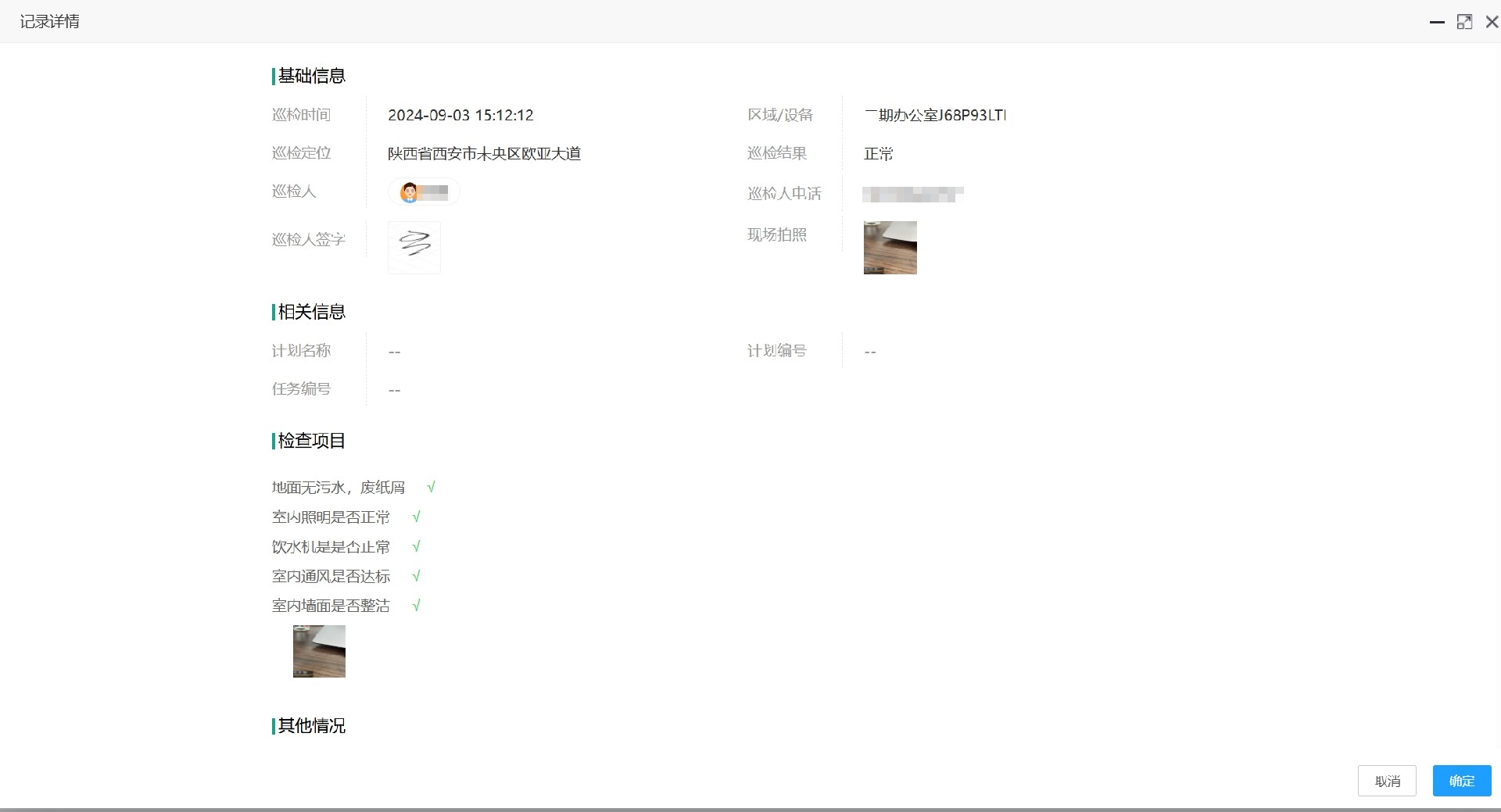
Task: Click the 巡检定位 address 陕西省西安市未央区欧亚大道
Action: pos(485,154)
